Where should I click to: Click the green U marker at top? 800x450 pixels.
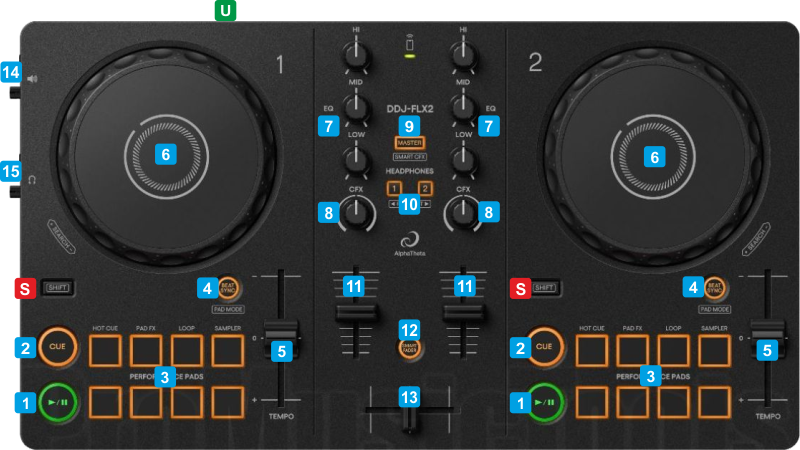(228, 11)
